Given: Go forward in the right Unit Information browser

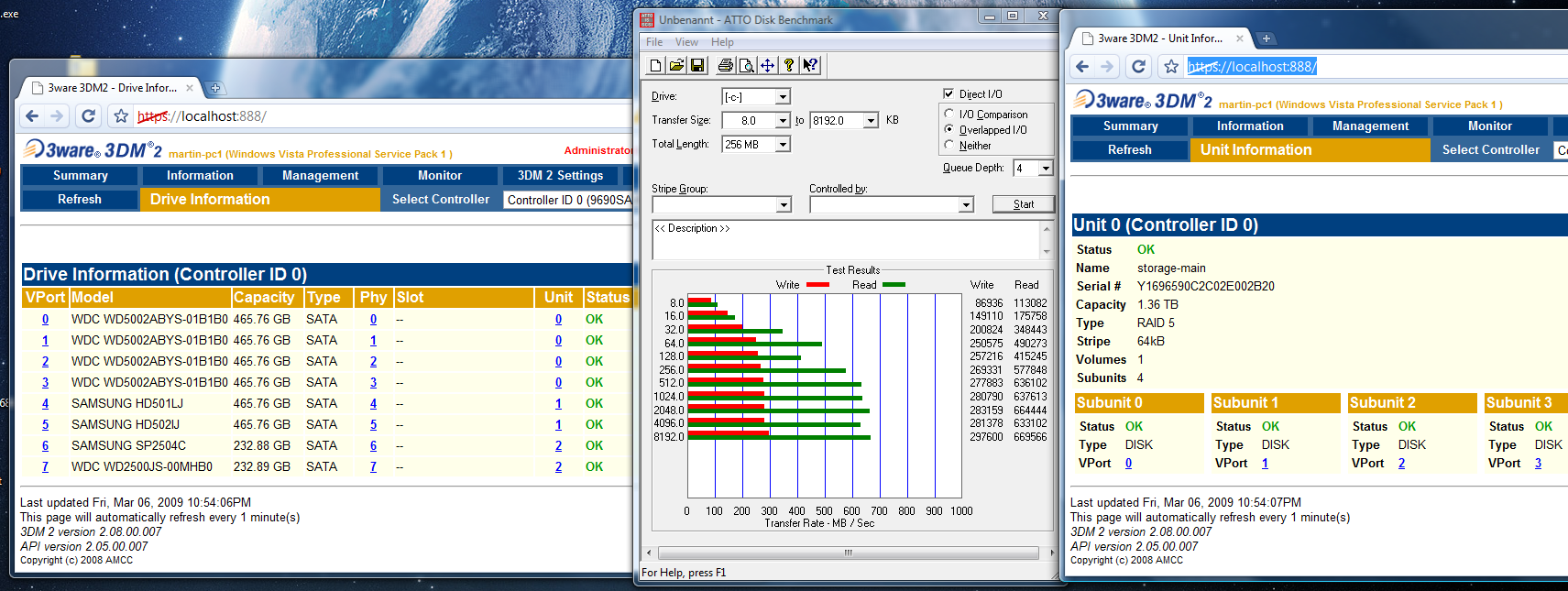Looking at the screenshot, I should coord(1108,67).
